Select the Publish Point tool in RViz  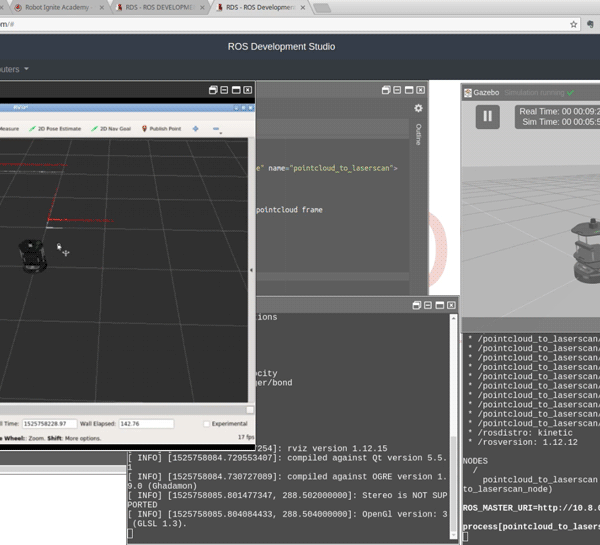(x=161, y=129)
